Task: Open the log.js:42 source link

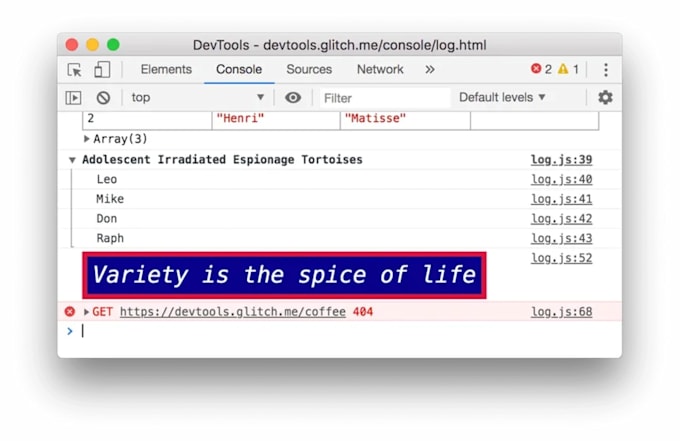Action: coord(562,219)
